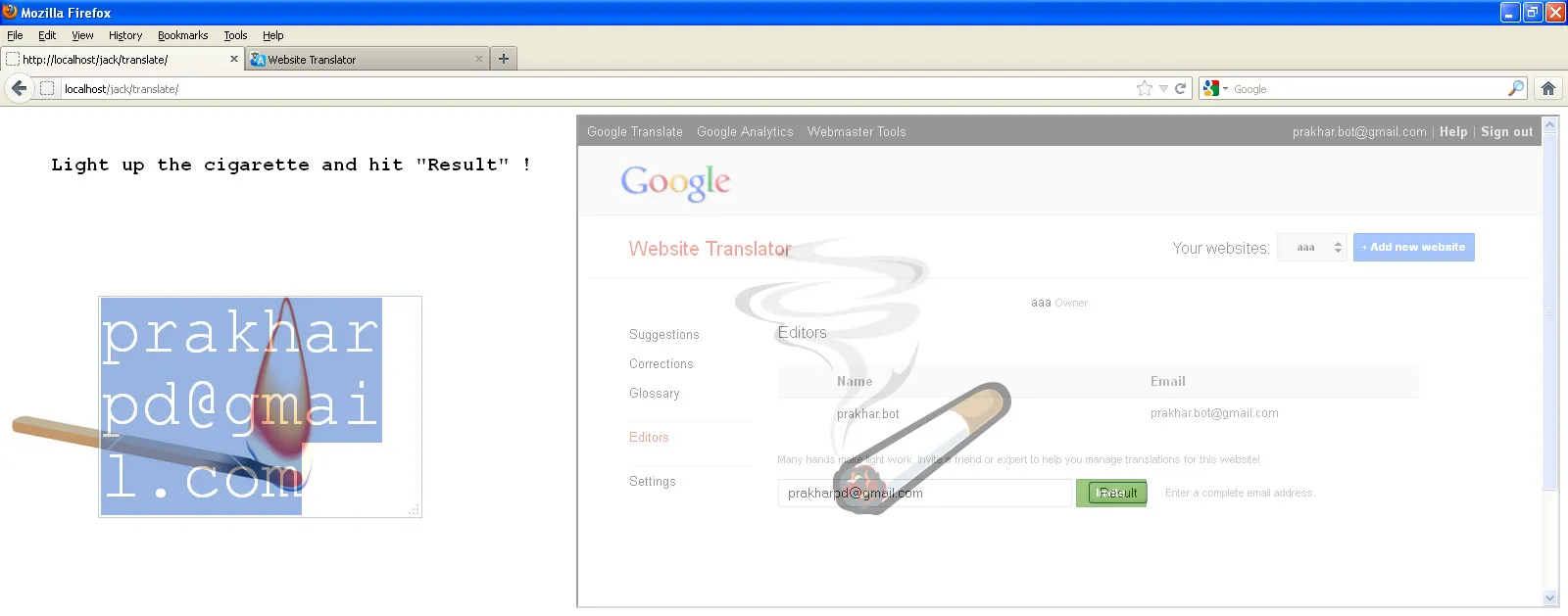Click the Google Translate link
Screen dimensions: 1568x616
635,131
